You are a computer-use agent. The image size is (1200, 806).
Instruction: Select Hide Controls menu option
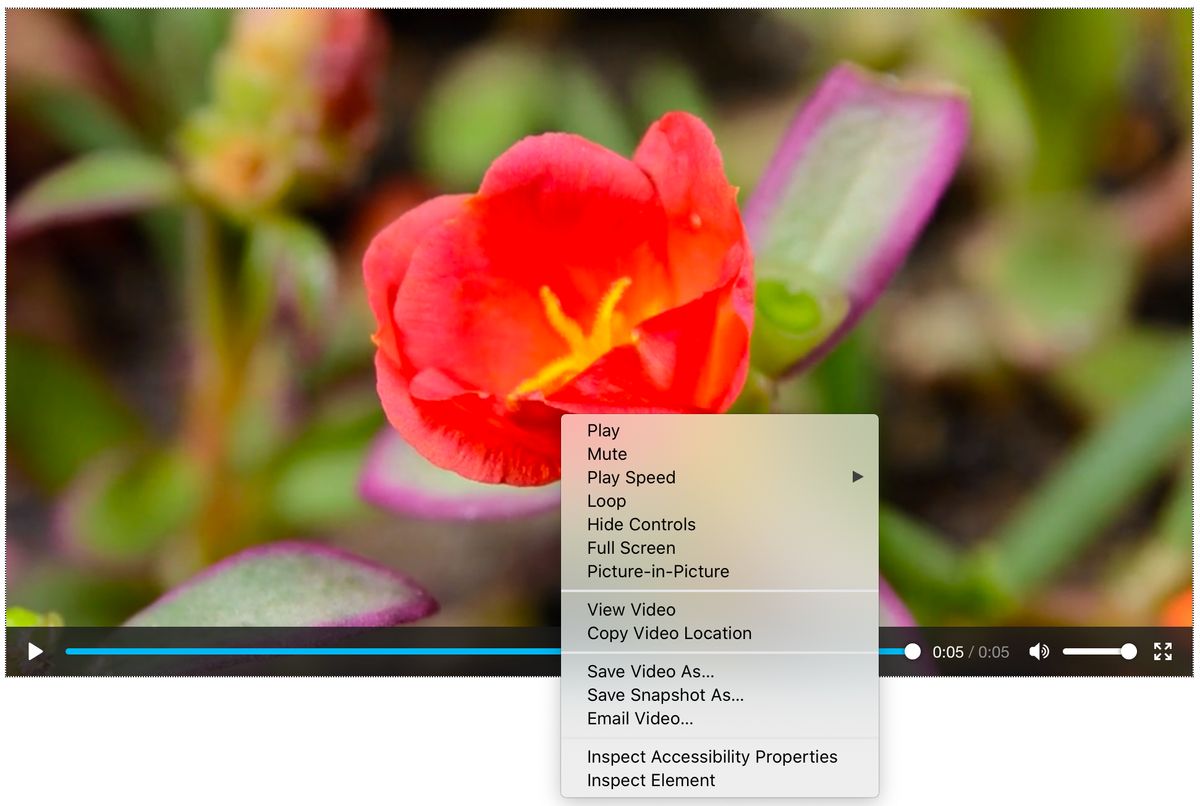coord(641,525)
